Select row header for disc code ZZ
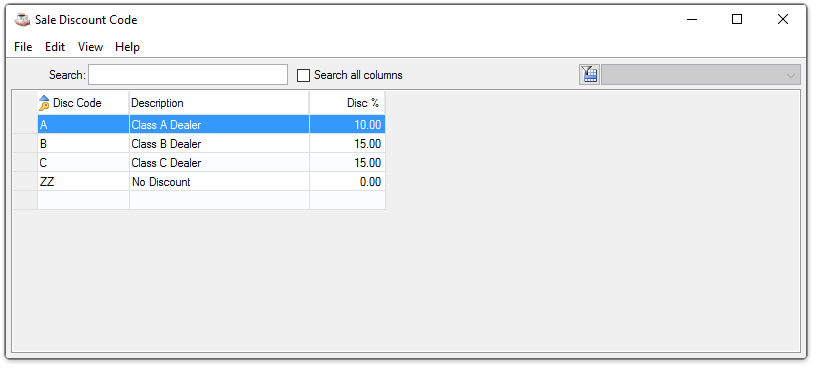The image size is (816, 368). coord(25,182)
